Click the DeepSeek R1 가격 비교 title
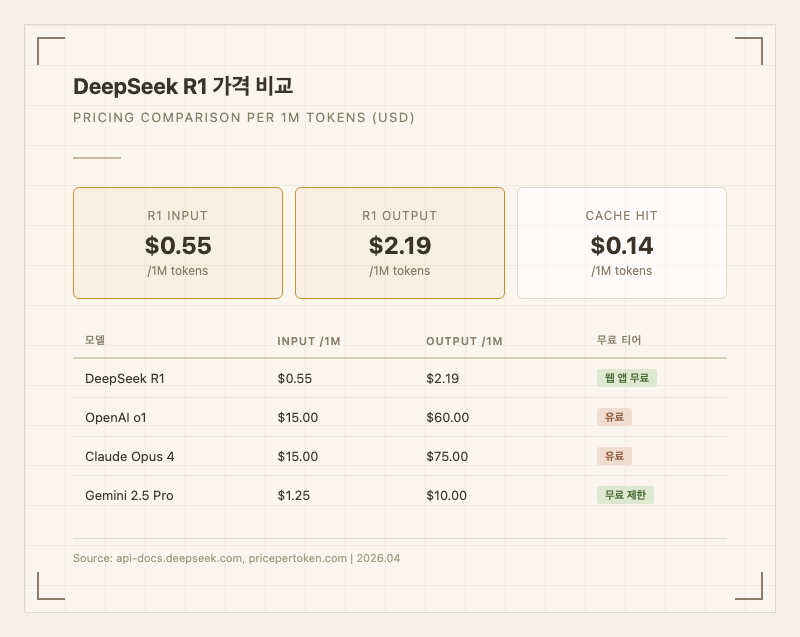This screenshot has height=637, width=800. pyautogui.click(x=183, y=87)
